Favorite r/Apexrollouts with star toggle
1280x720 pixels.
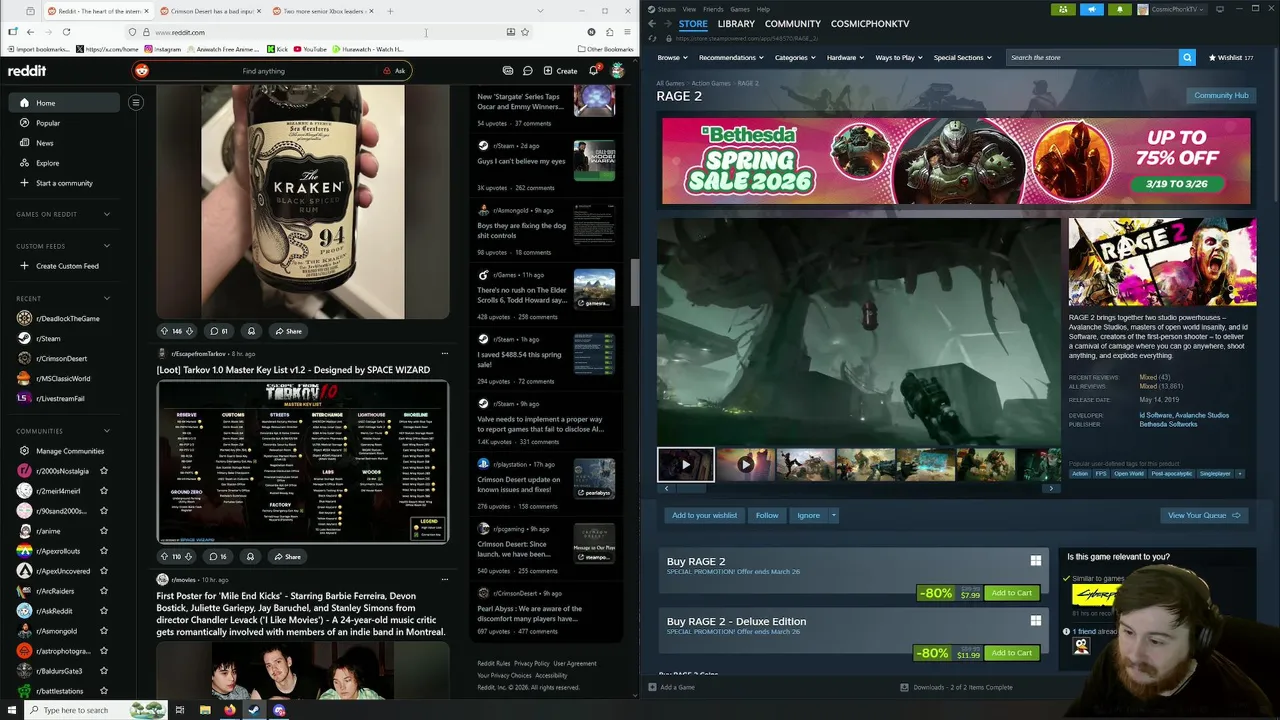(104, 551)
